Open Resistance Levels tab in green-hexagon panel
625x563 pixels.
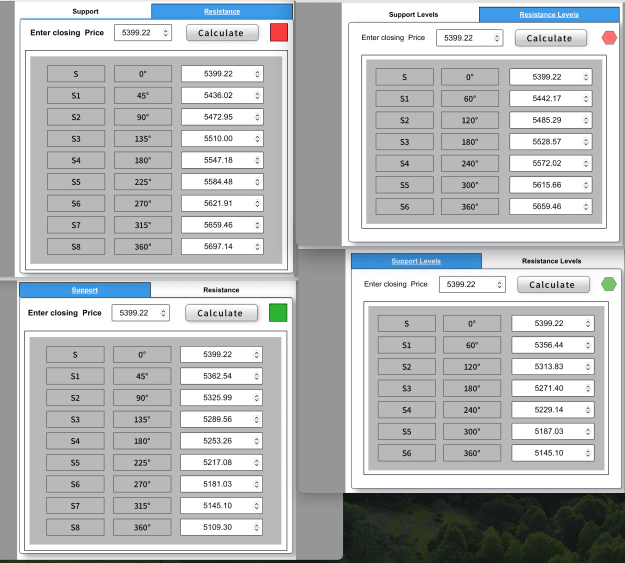[552, 261]
